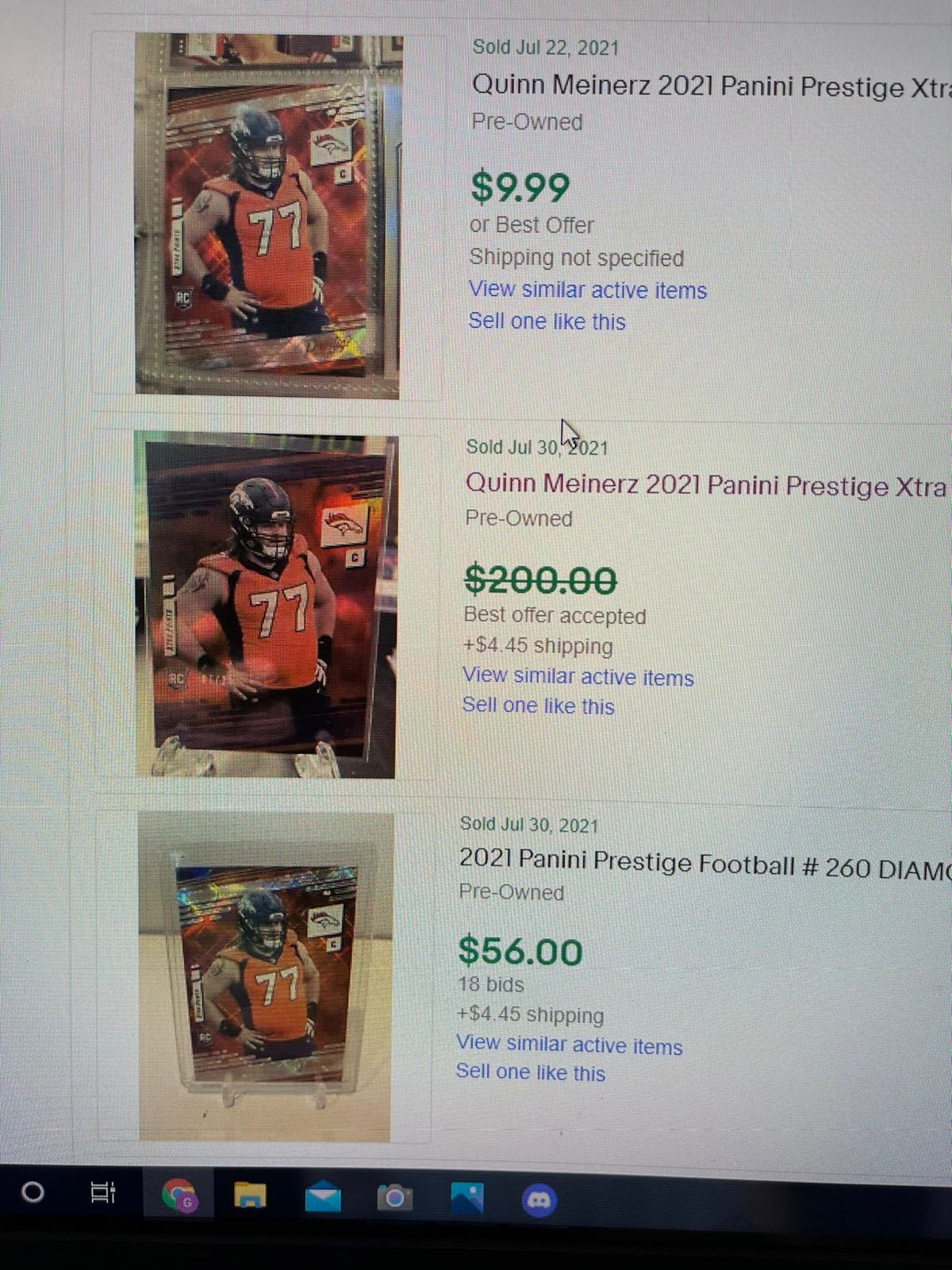Viewport: 952px width, 1270px height.
Task: Open Discord from the taskbar
Action: 539,1199
